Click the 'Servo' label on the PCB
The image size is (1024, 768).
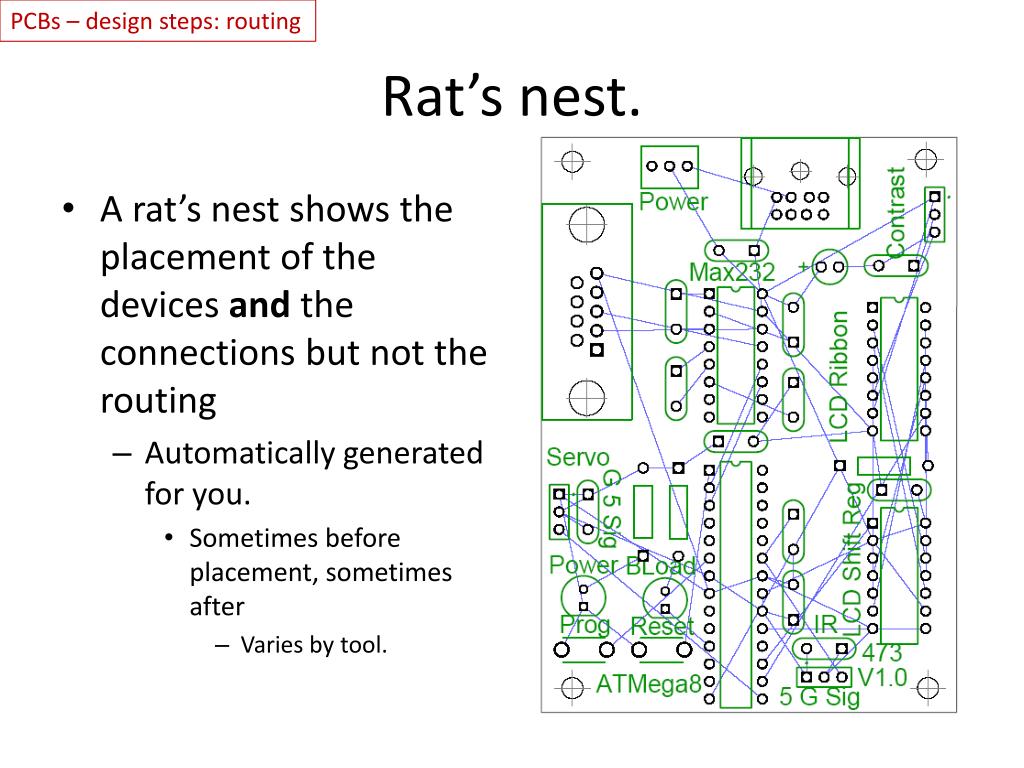pos(577,457)
